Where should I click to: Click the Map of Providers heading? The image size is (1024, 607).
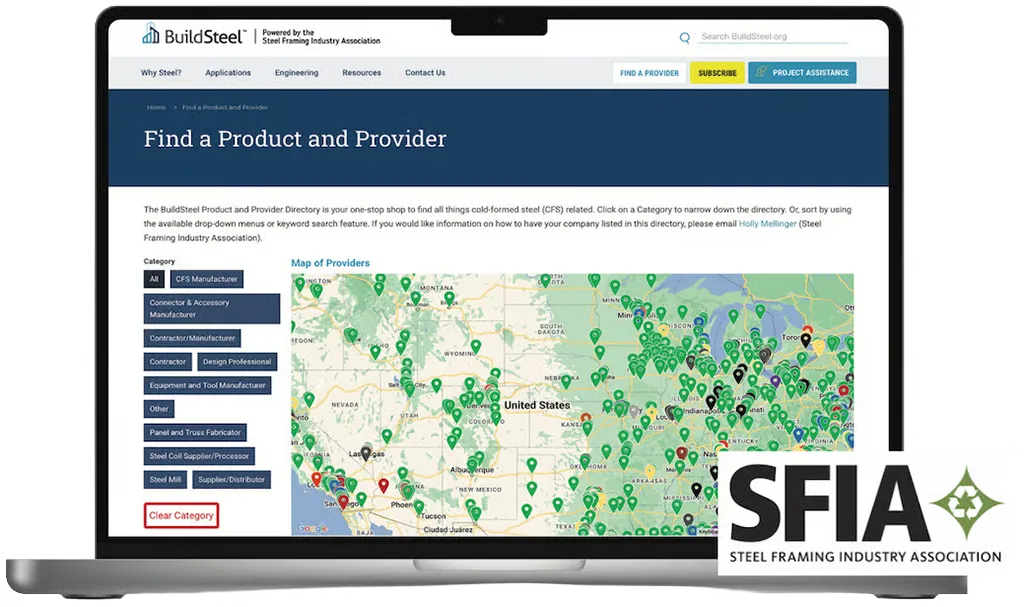[330, 263]
